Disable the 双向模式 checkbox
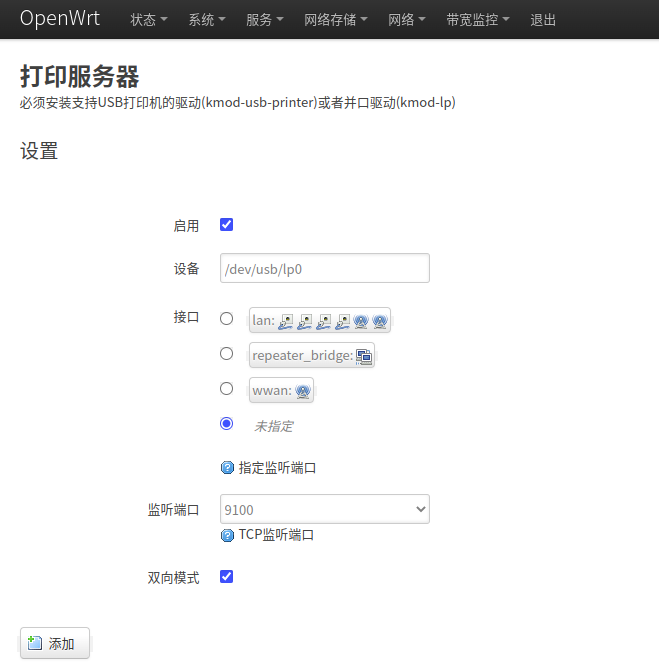This screenshot has width=659, height=665. coord(226,577)
